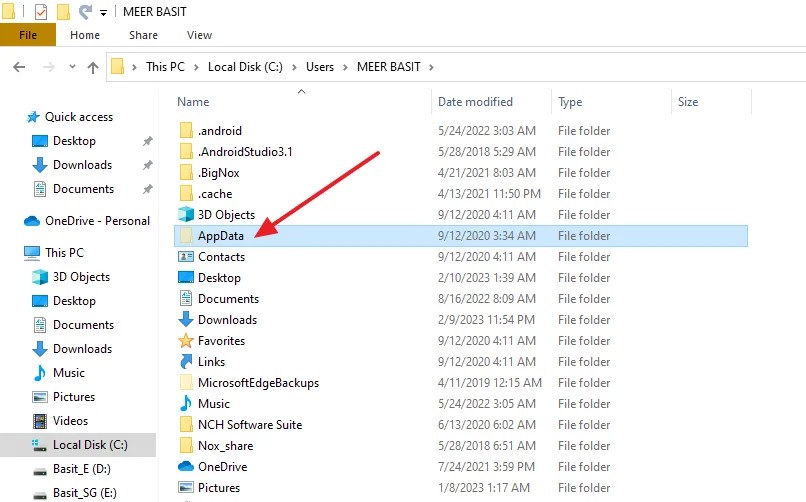Click Local Disk (C:) in the address bar
This screenshot has width=806, height=502.
[x=245, y=67]
